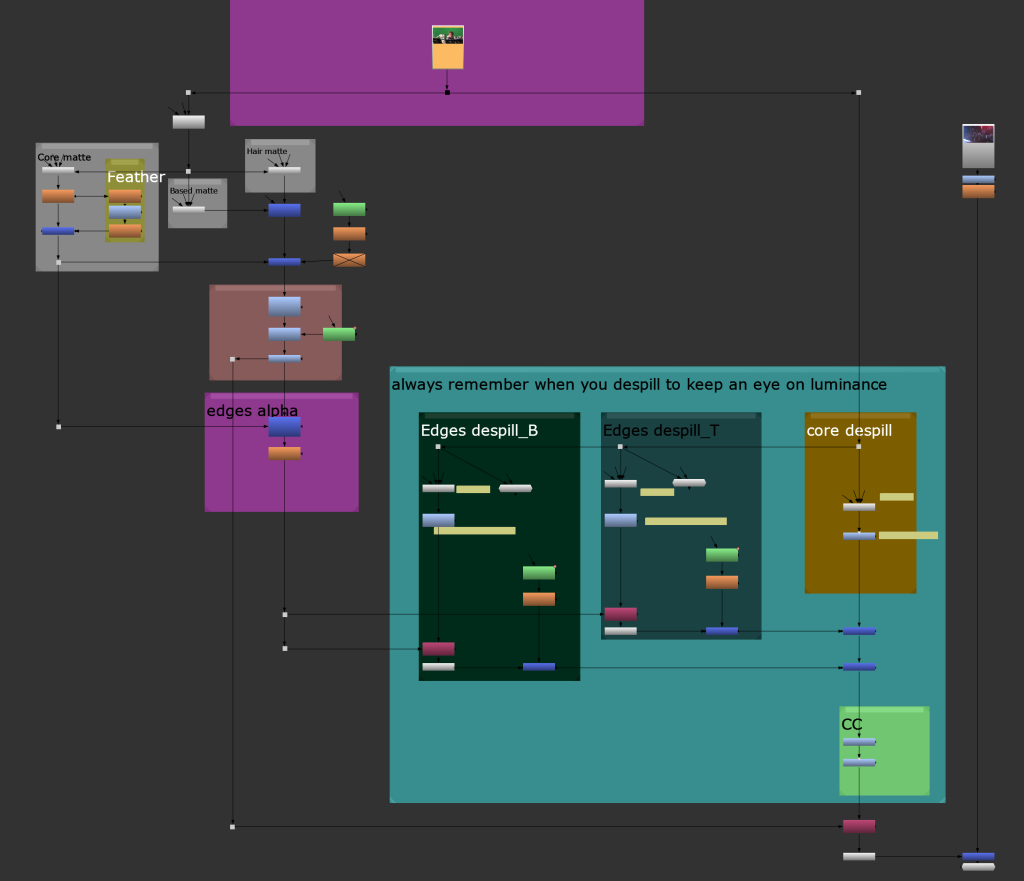
Task: Select the bottom node in the CC backdrop
Action: 859,763
